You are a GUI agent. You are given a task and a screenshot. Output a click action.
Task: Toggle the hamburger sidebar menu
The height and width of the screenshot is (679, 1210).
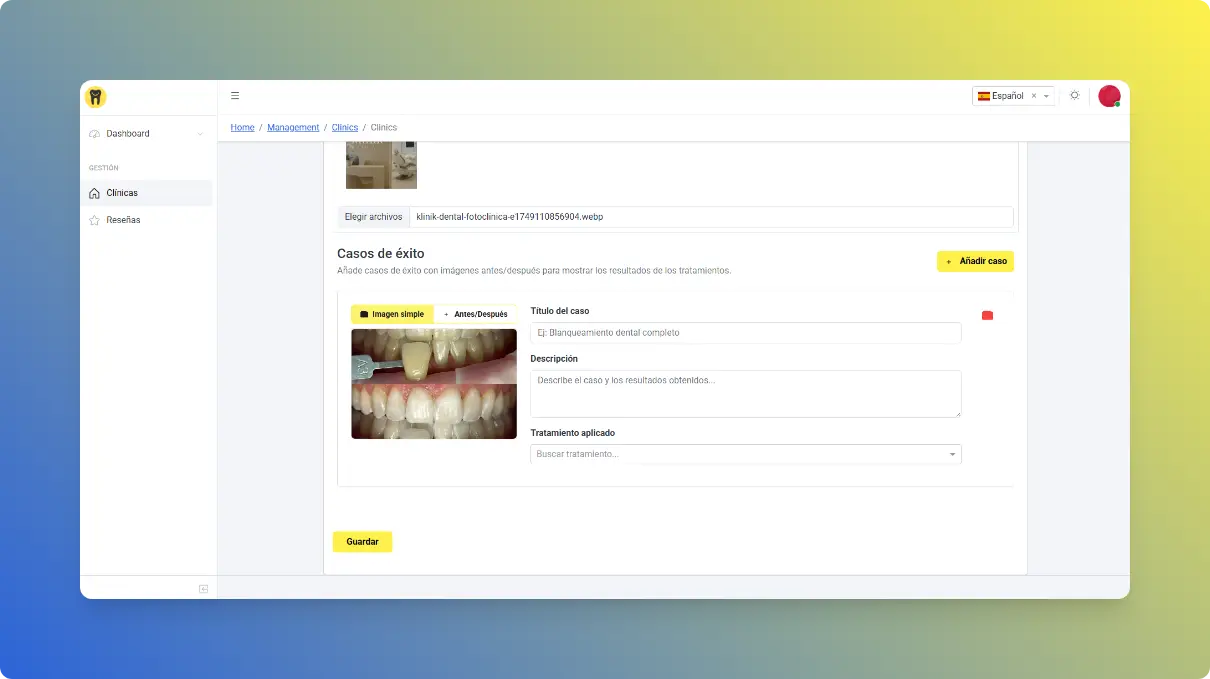coord(235,96)
